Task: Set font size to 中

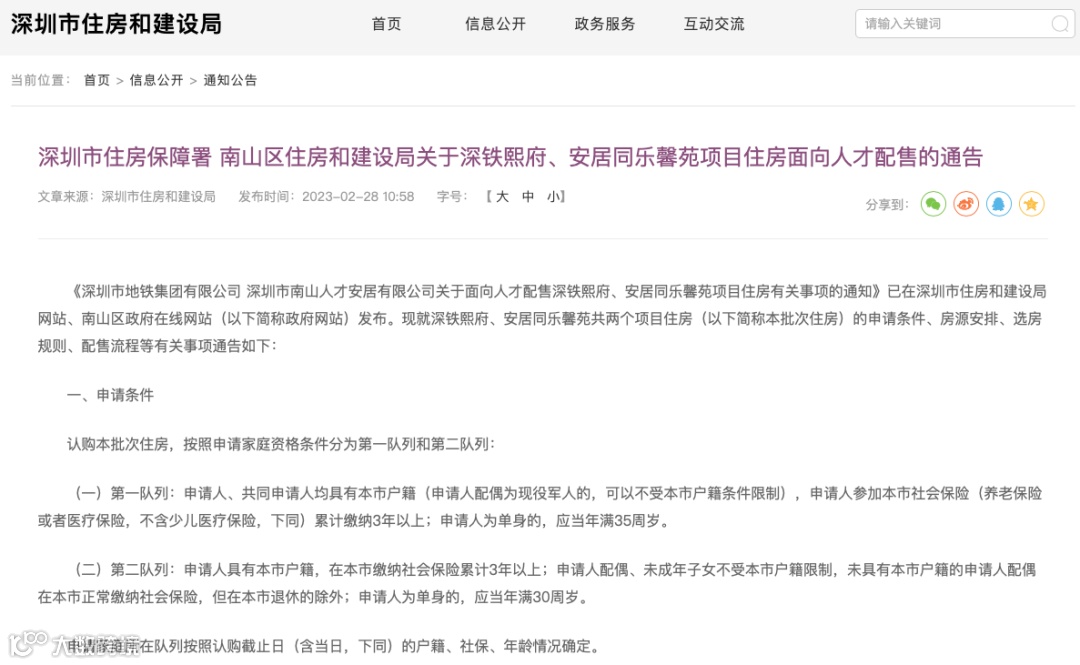Action: point(528,197)
